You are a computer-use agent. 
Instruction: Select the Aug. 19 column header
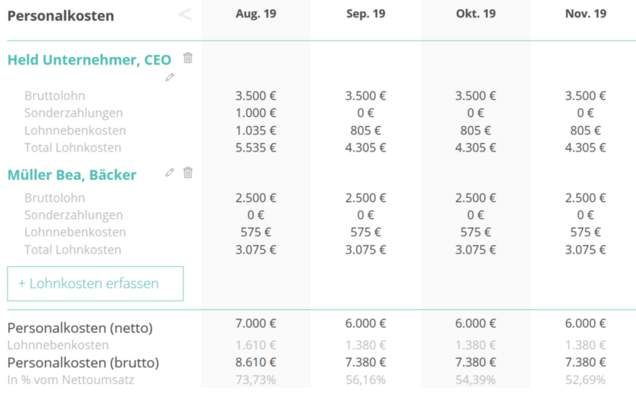256,14
